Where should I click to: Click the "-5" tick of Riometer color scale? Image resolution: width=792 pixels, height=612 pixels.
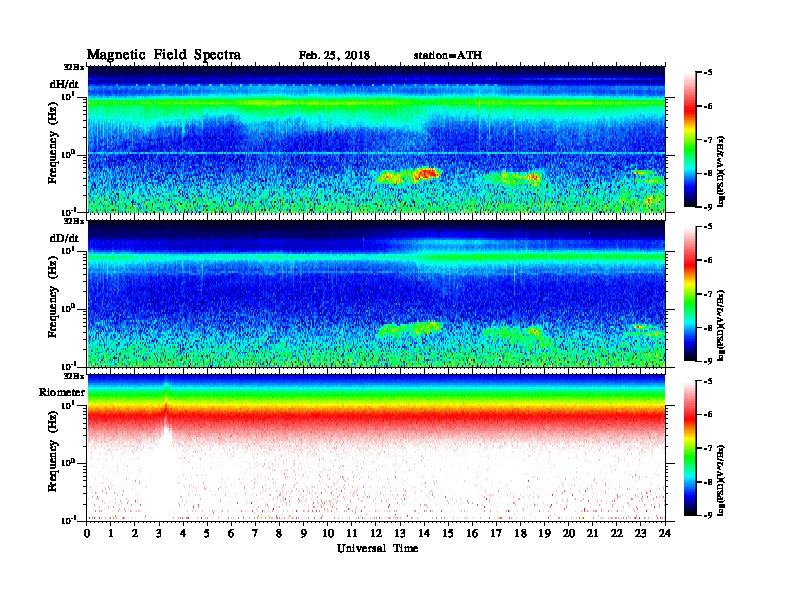tap(708, 381)
